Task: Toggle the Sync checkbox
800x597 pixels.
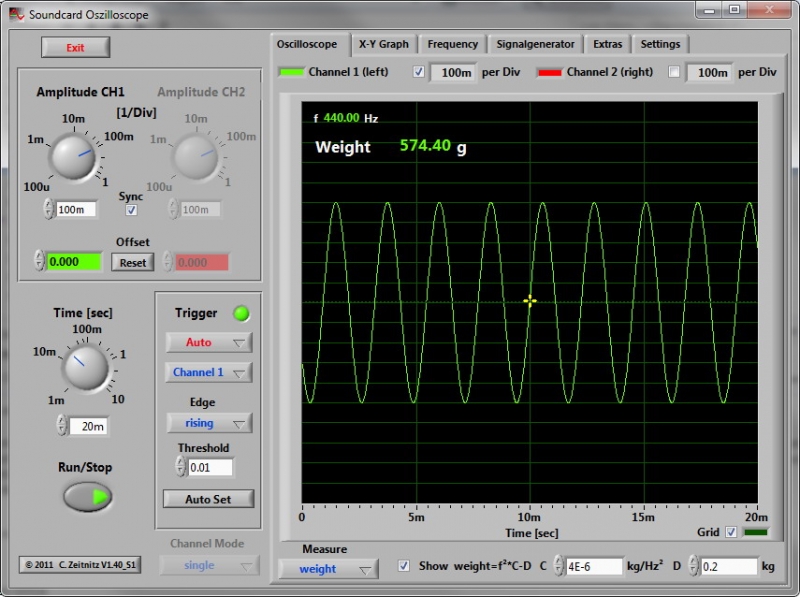Action: (131, 211)
